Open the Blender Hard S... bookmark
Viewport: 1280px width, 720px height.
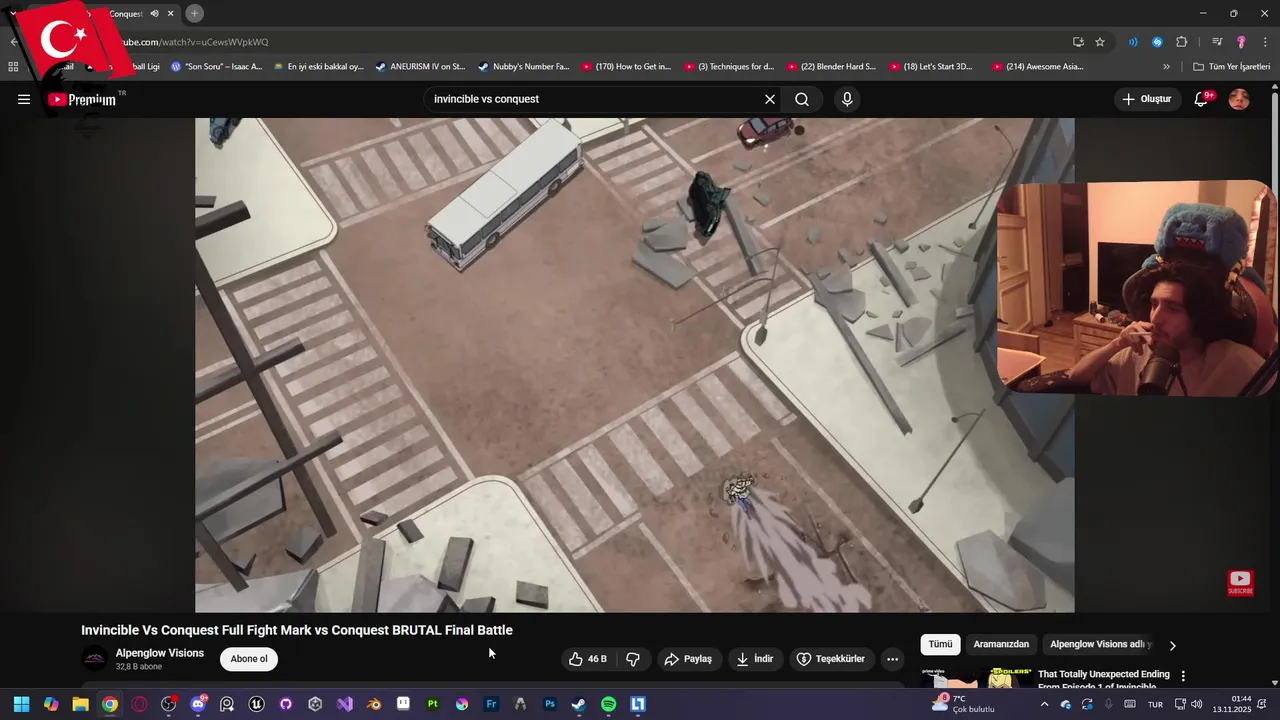[x=831, y=67]
